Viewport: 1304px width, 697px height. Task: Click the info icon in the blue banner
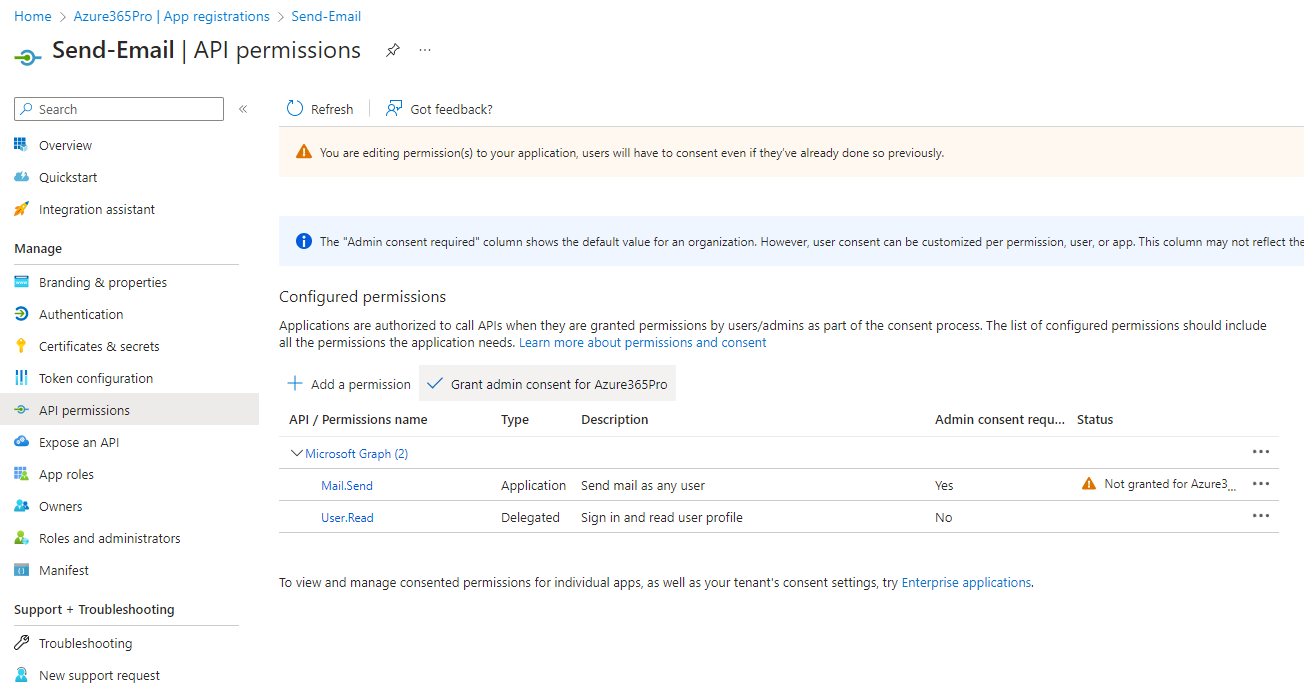[304, 241]
